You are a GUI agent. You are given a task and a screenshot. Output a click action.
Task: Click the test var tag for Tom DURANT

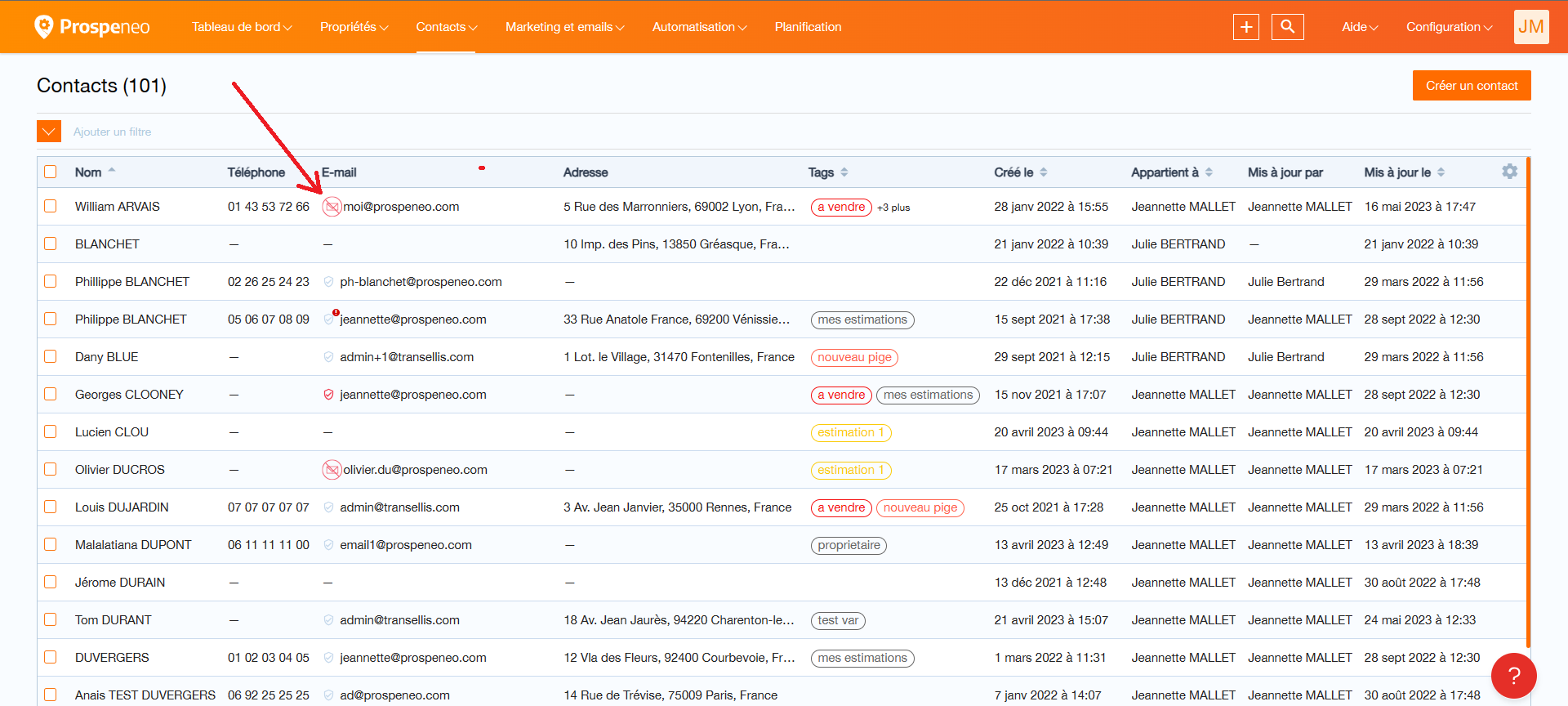tap(838, 620)
